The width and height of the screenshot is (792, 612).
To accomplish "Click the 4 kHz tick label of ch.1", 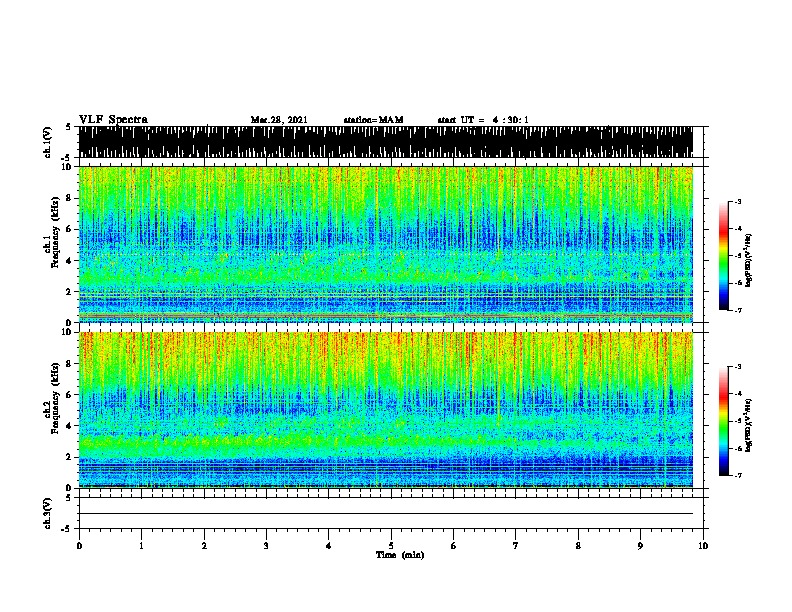I will (69, 261).
